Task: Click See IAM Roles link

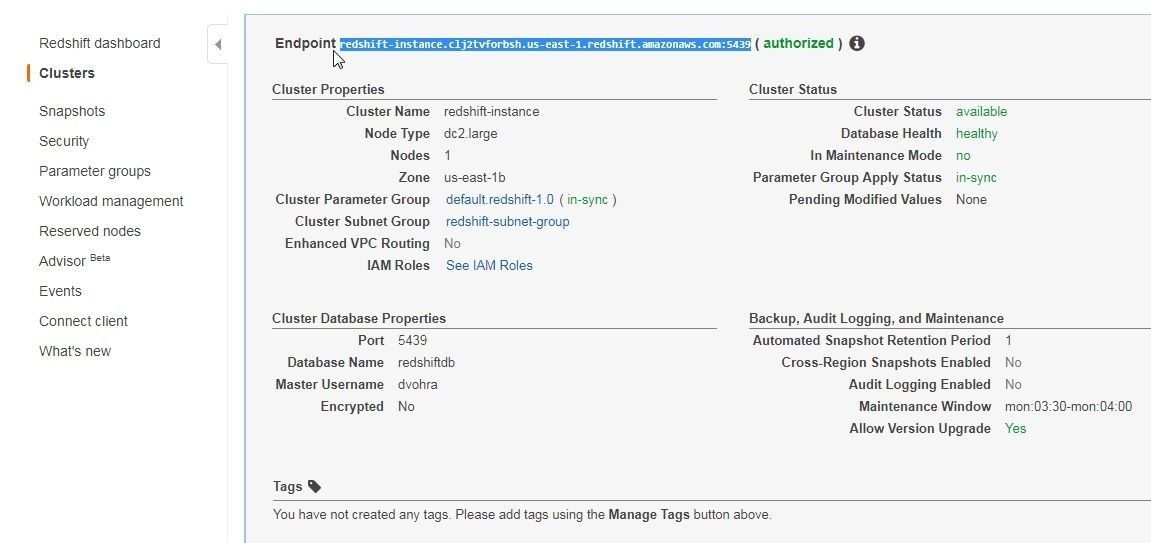Action: click(x=490, y=266)
